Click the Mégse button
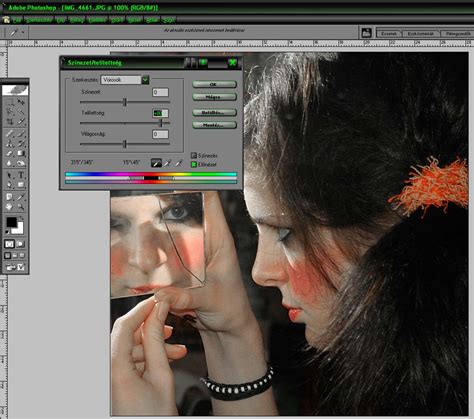 pos(214,97)
